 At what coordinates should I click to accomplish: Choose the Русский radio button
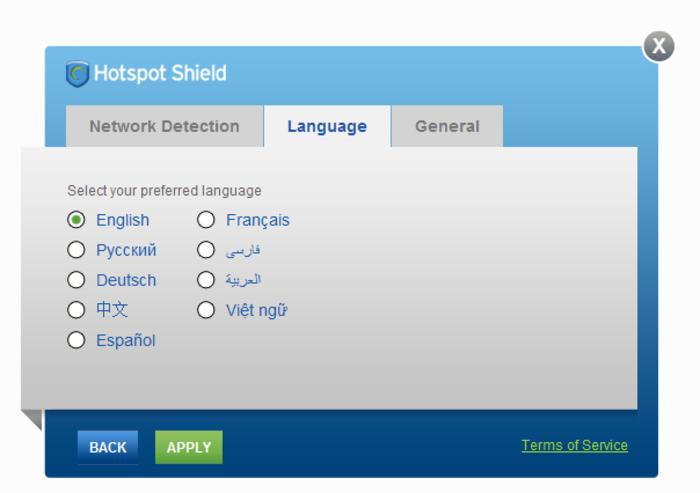76,250
